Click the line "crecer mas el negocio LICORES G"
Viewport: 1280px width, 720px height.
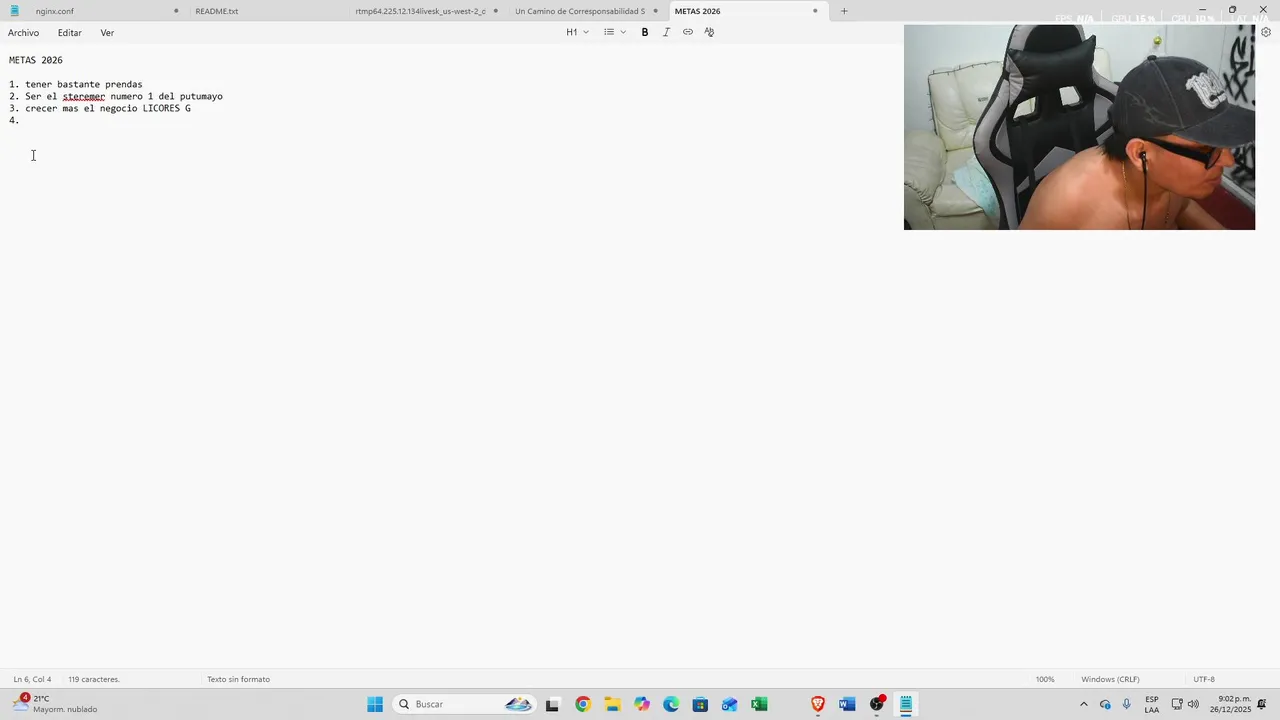point(108,109)
